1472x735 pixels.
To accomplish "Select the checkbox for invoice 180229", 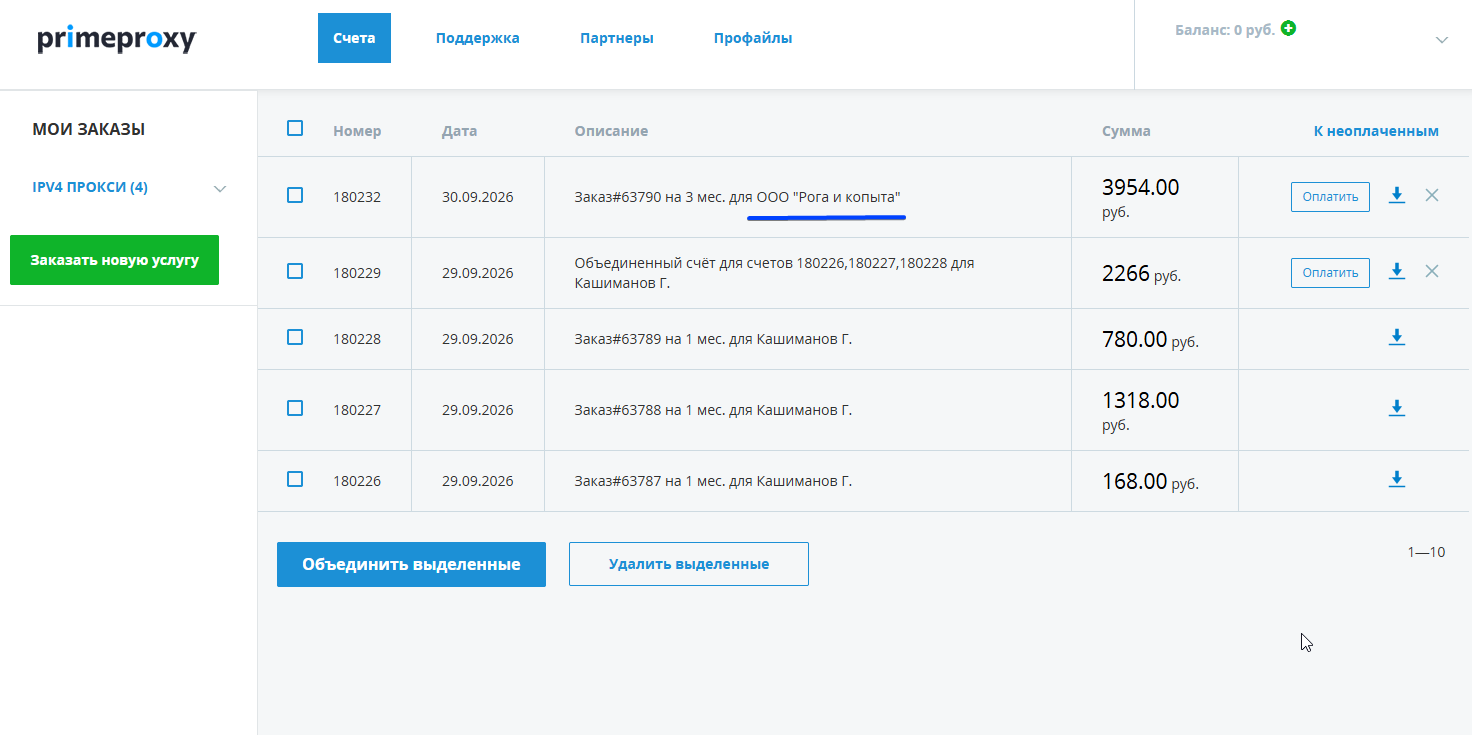I will point(295,270).
